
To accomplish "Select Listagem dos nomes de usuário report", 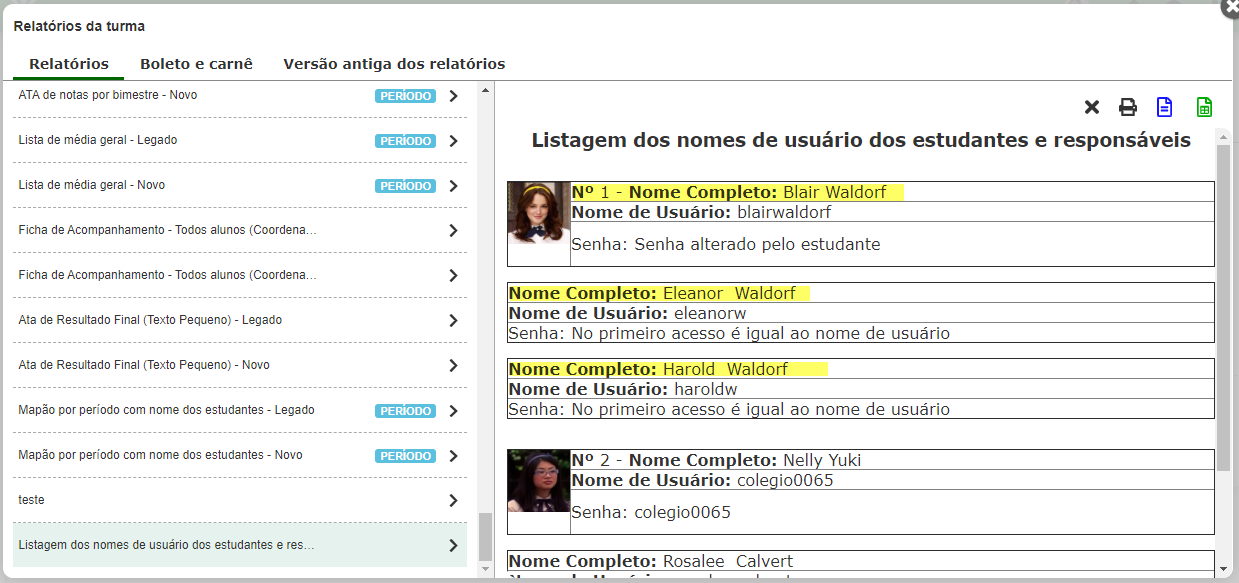I will 240,545.
